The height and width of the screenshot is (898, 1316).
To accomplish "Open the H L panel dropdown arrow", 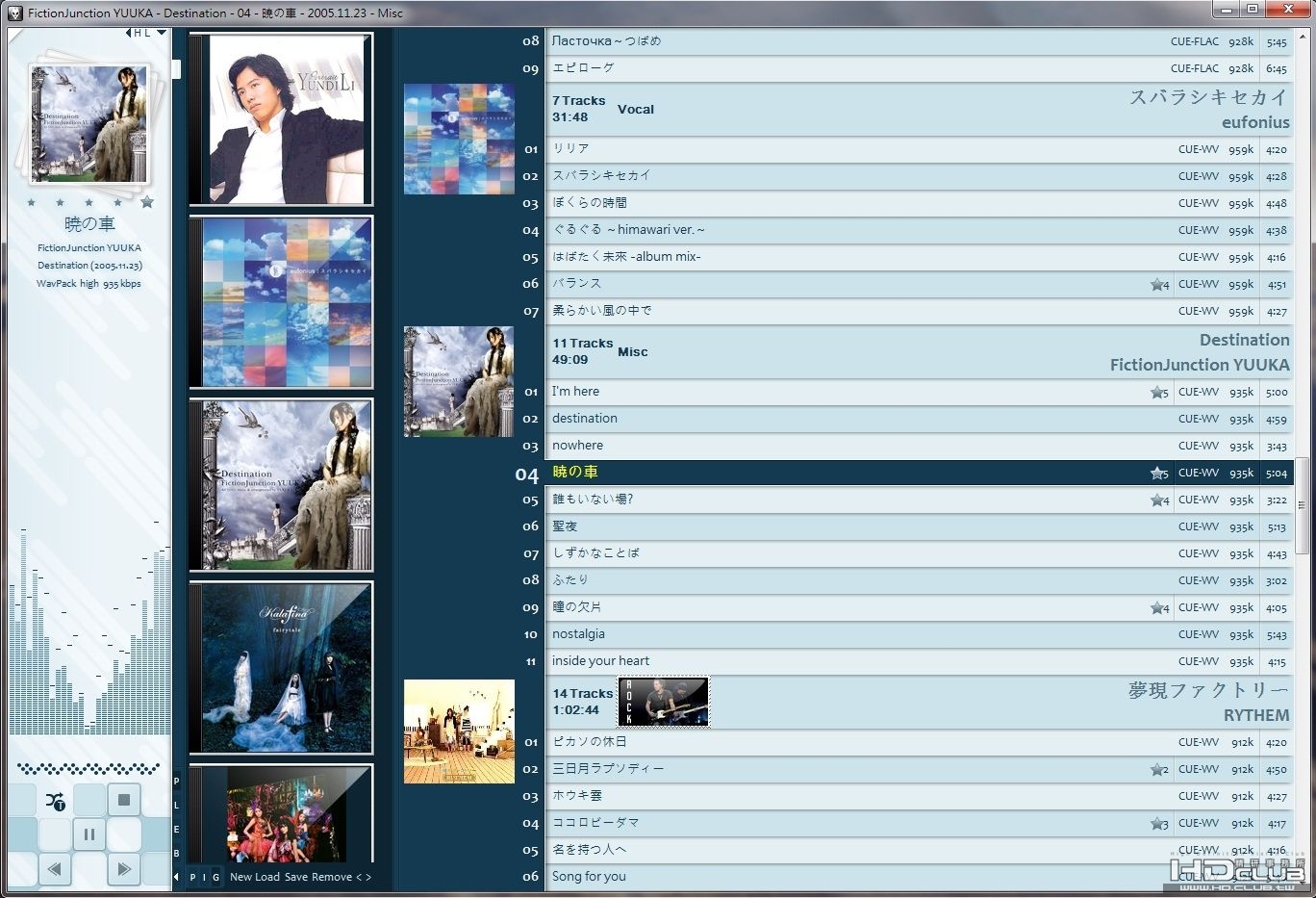I will pos(162,33).
